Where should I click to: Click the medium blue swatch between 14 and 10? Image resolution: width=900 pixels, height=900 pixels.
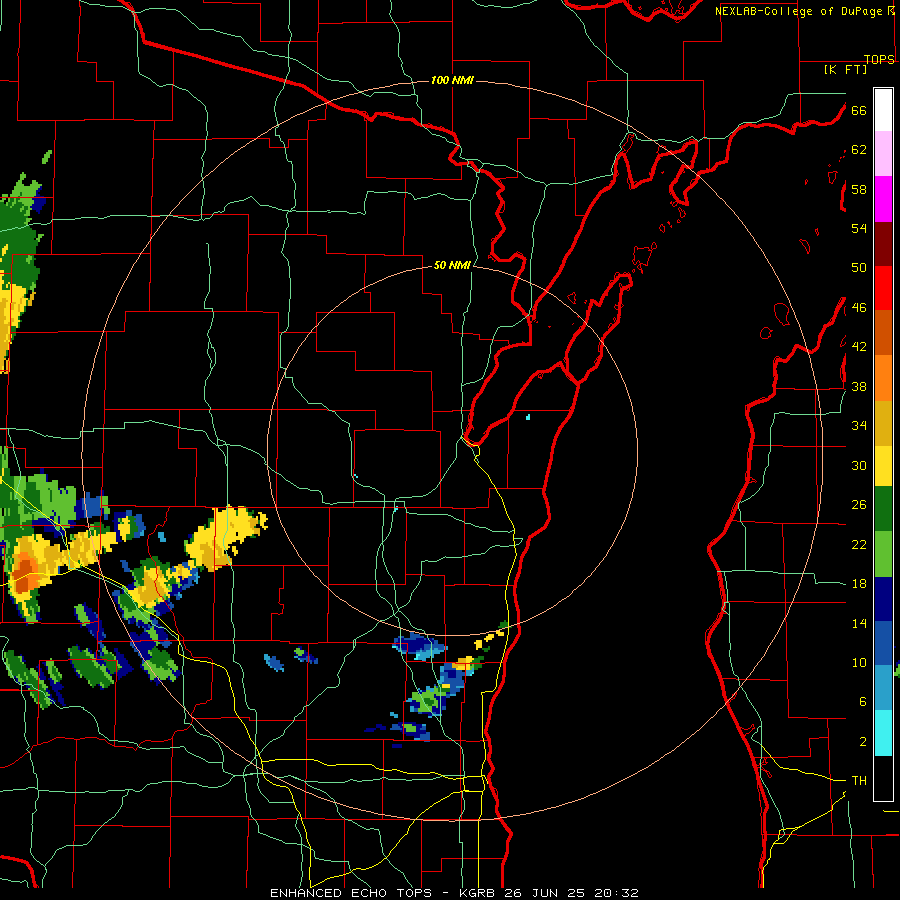(883, 643)
